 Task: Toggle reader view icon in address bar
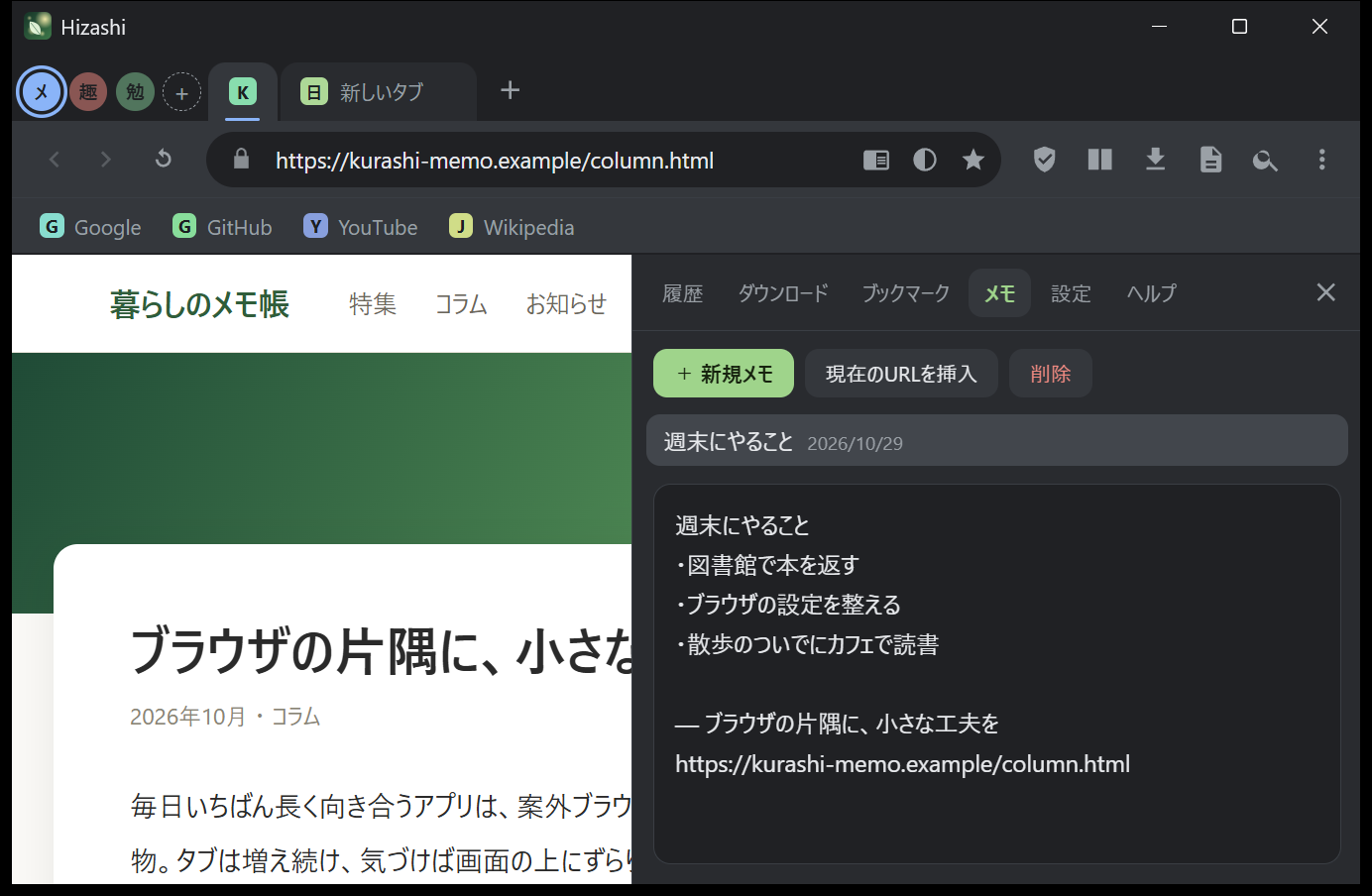click(876, 160)
